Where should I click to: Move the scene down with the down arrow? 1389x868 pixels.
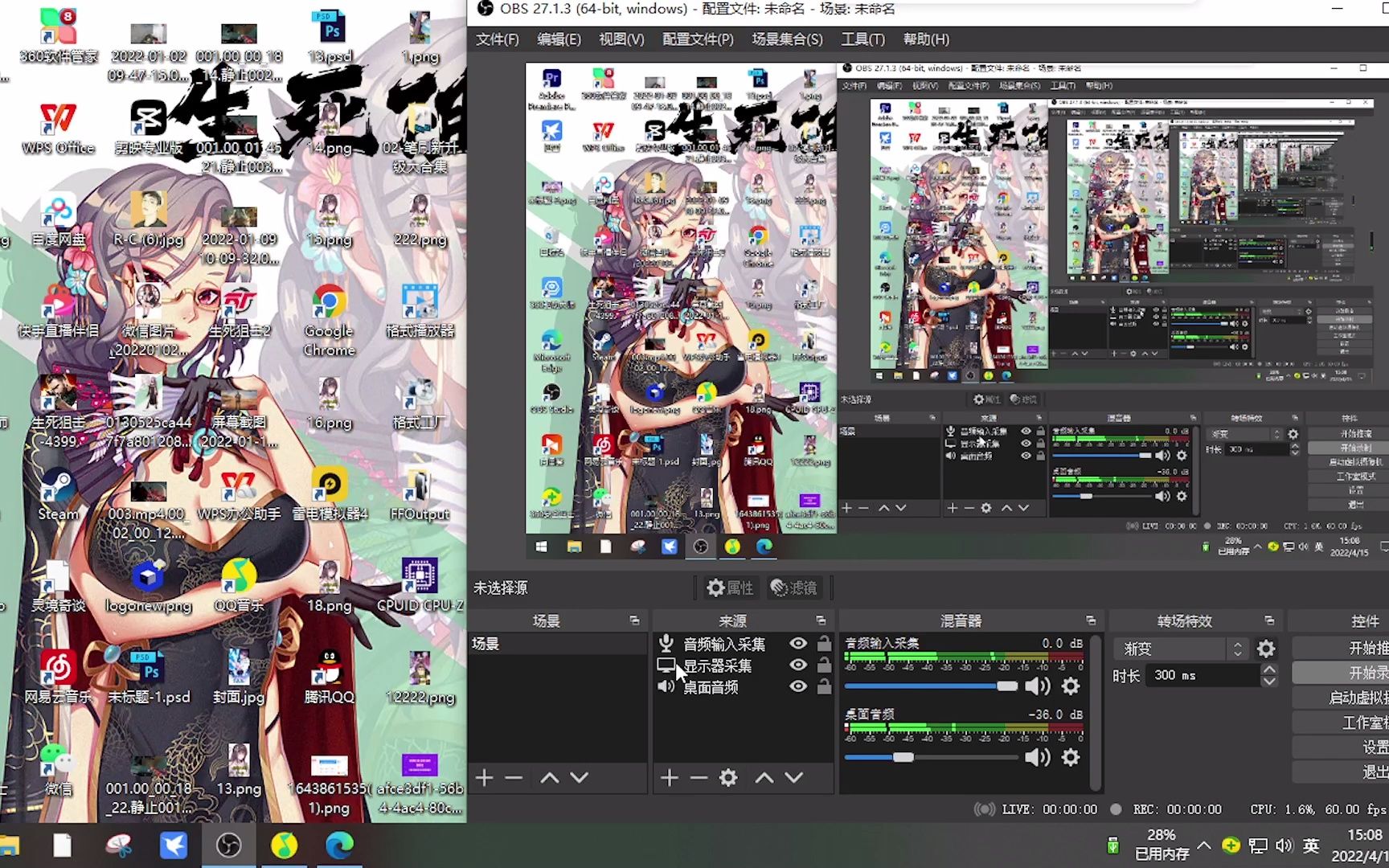click(x=580, y=778)
